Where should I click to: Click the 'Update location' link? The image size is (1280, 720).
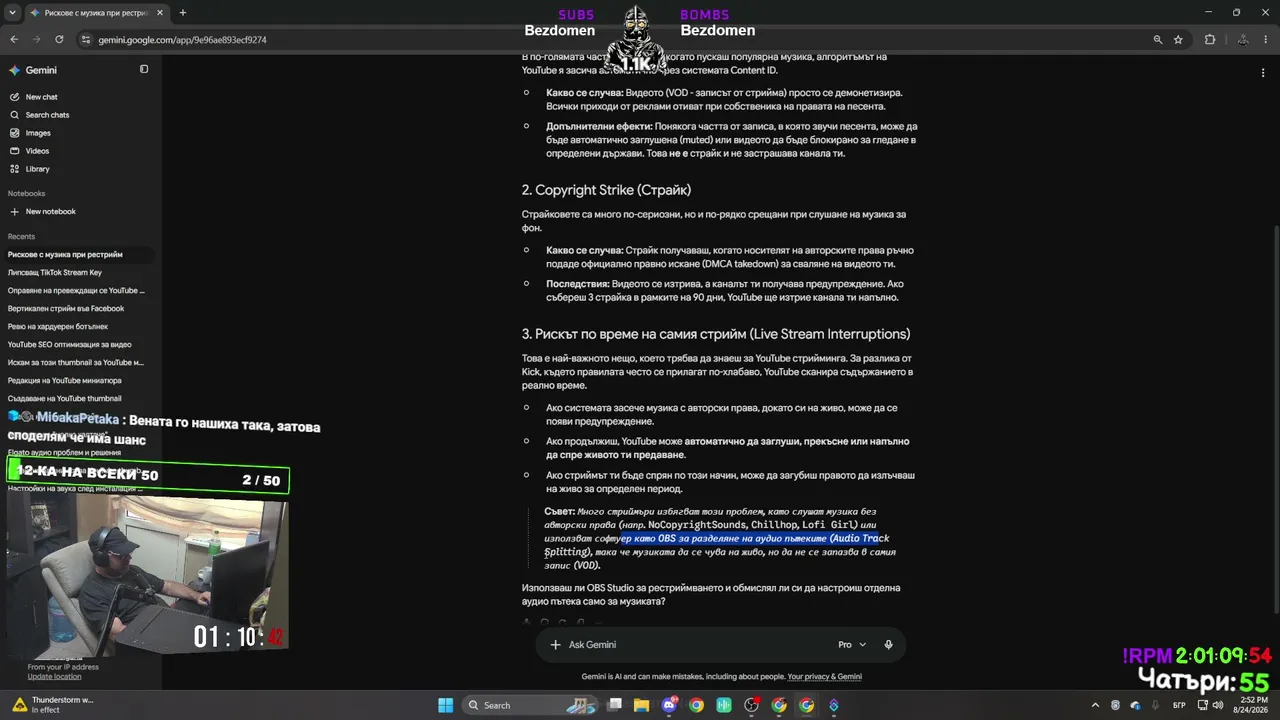tap(54, 677)
